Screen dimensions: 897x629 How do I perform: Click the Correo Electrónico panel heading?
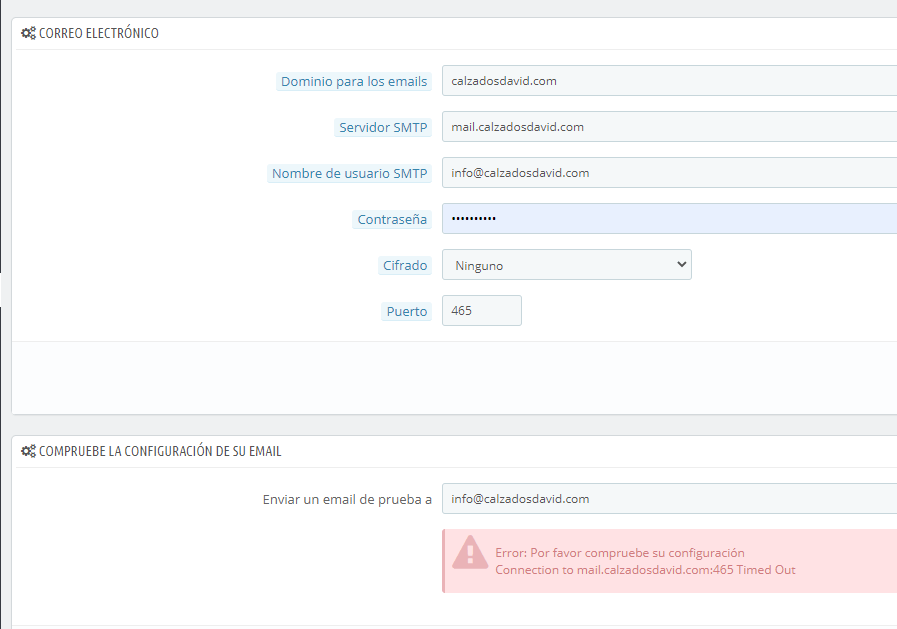pos(99,33)
